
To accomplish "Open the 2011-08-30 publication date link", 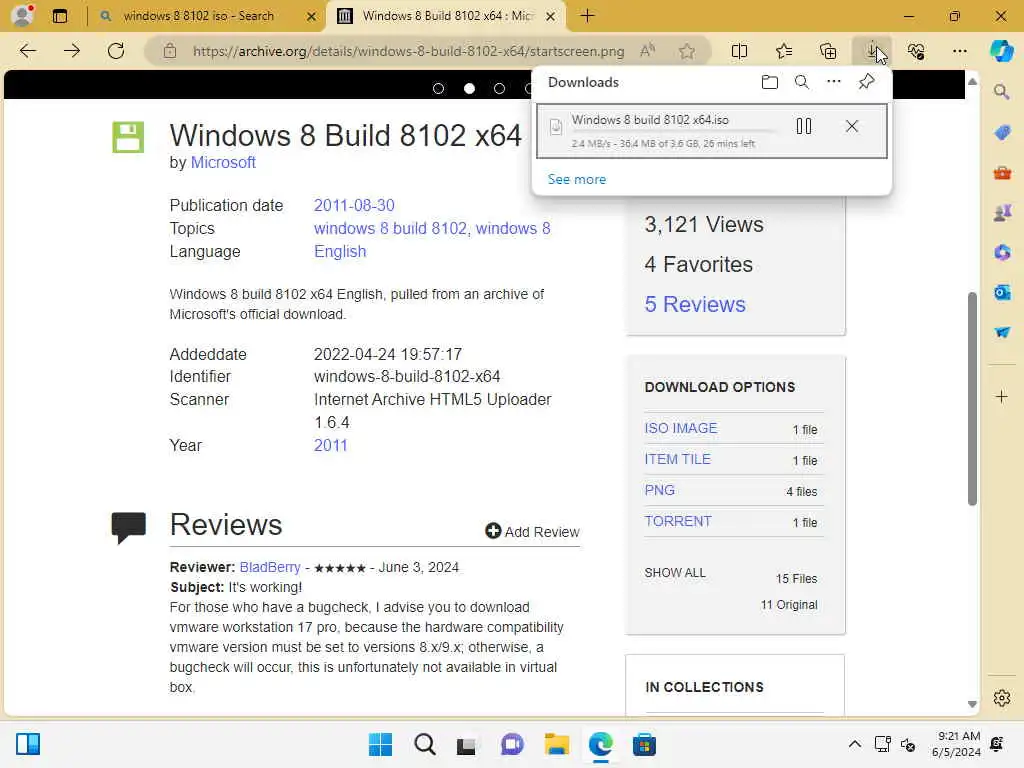I will click(354, 205).
